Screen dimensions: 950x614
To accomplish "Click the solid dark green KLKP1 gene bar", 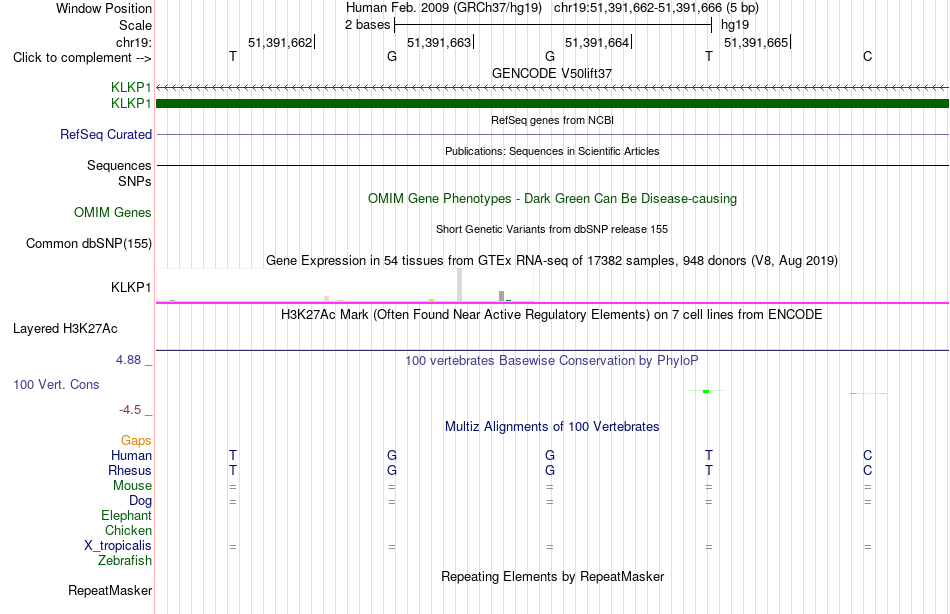I will point(552,104).
